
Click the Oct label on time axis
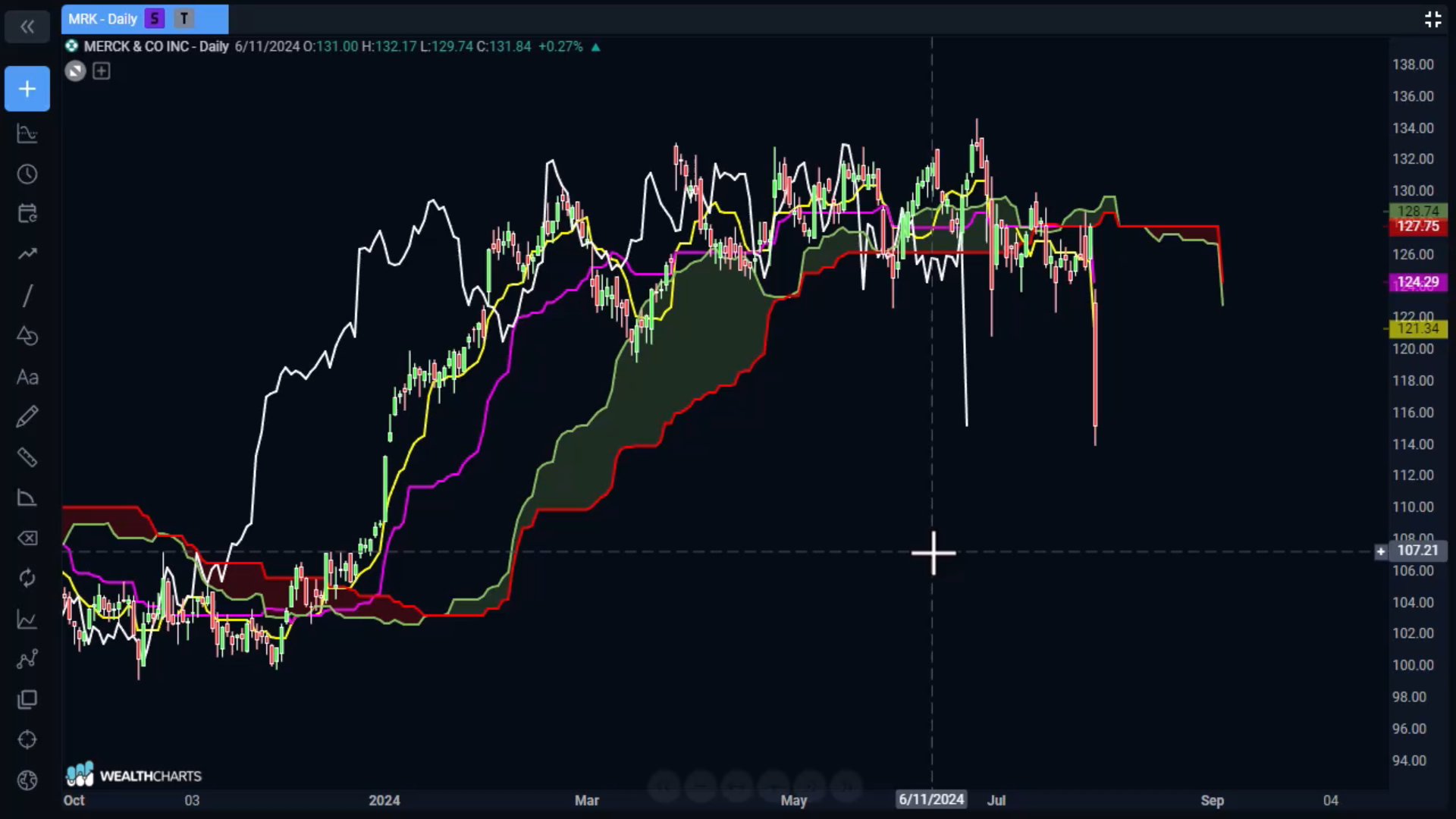click(x=74, y=800)
